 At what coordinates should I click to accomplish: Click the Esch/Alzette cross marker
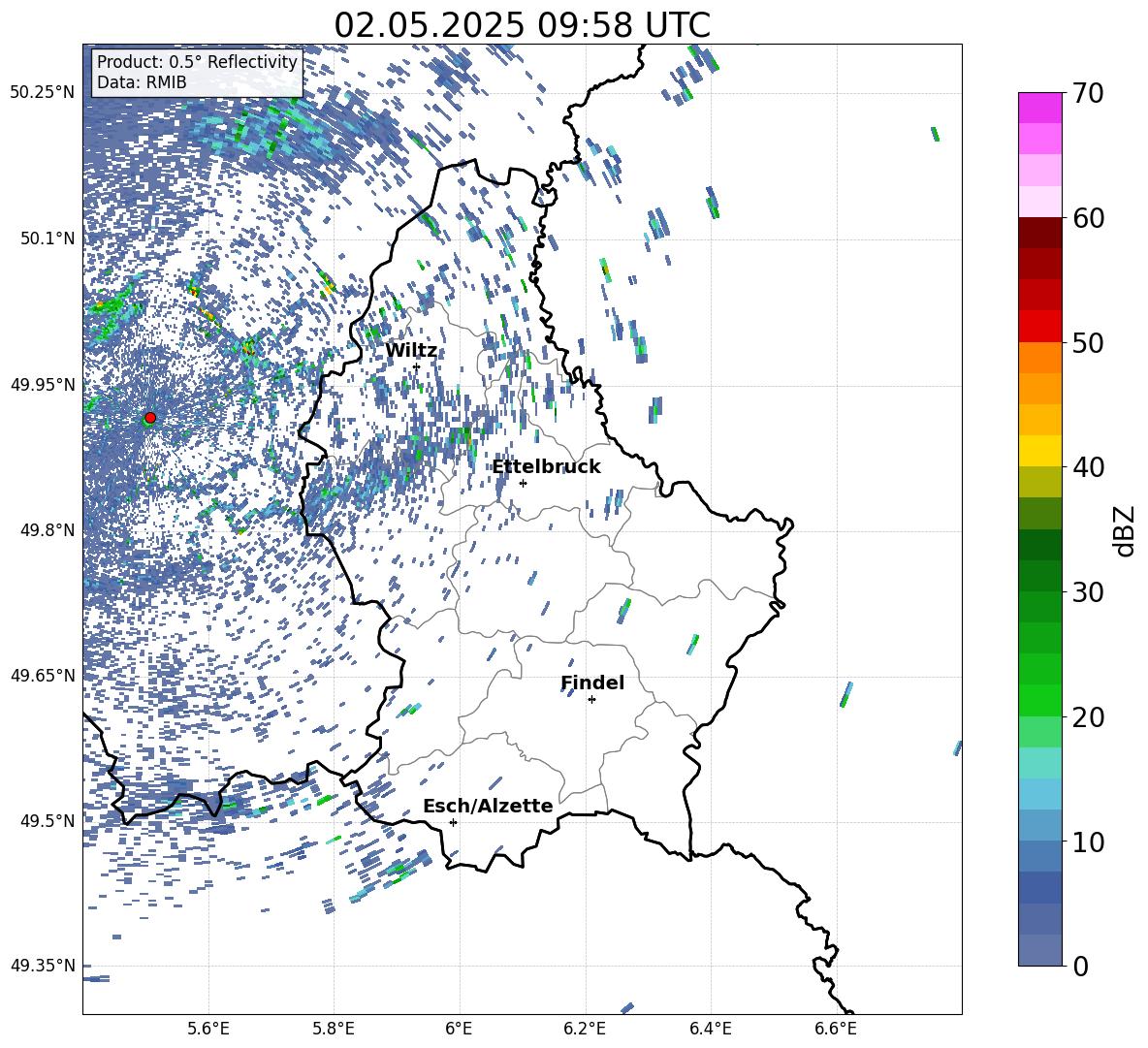click(x=453, y=822)
